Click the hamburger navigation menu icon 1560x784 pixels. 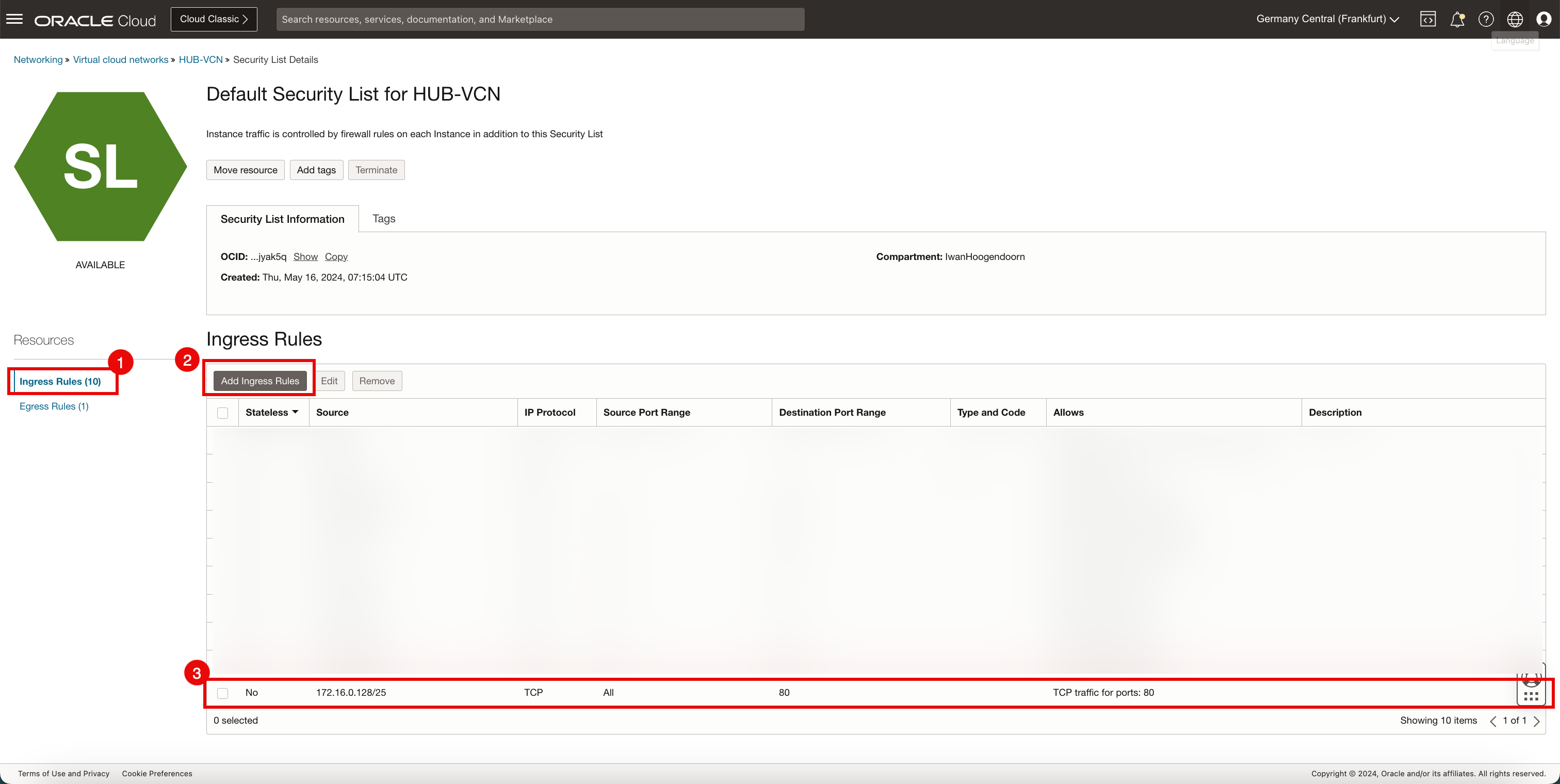click(15, 18)
